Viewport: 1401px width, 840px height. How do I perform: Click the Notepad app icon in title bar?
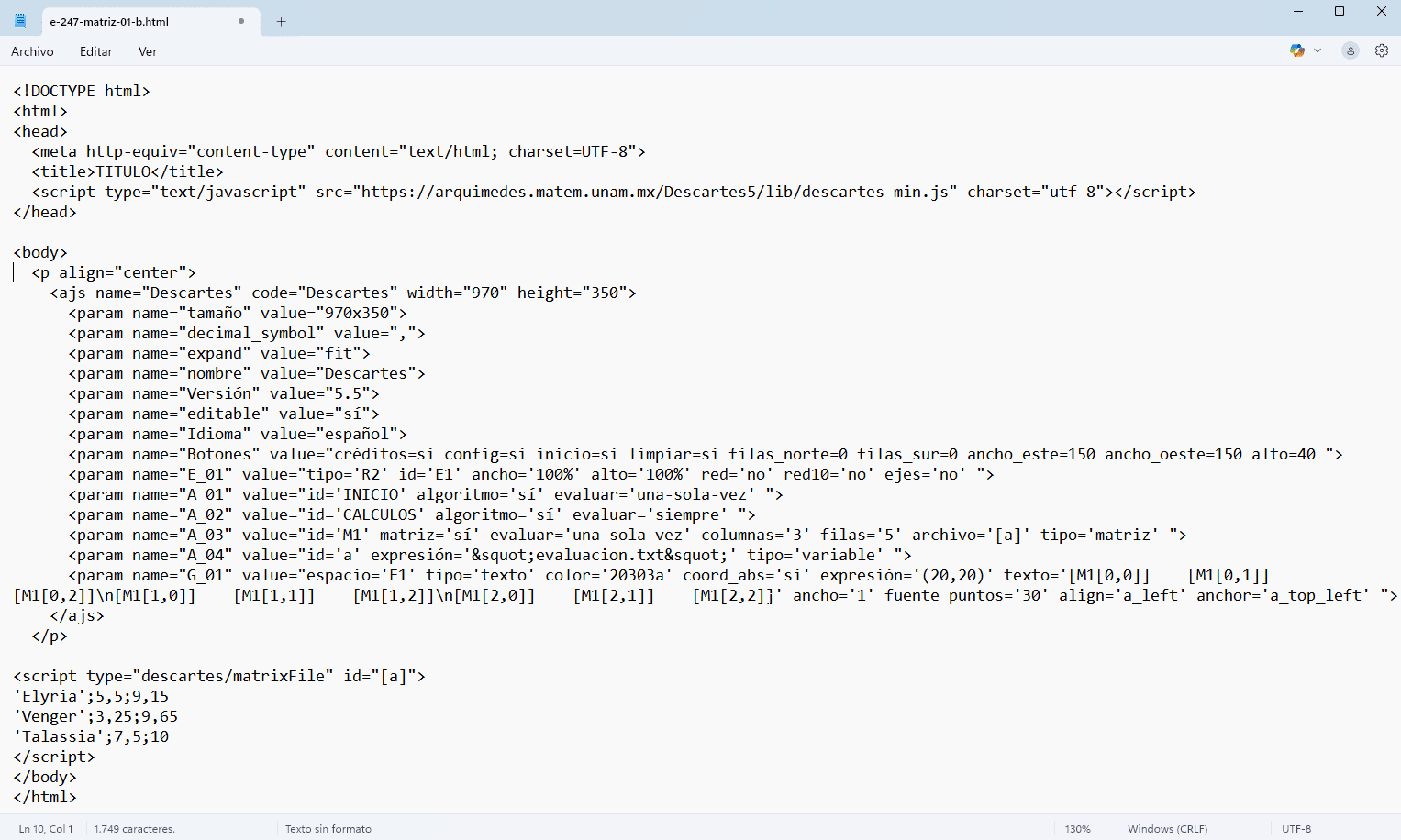[20, 21]
